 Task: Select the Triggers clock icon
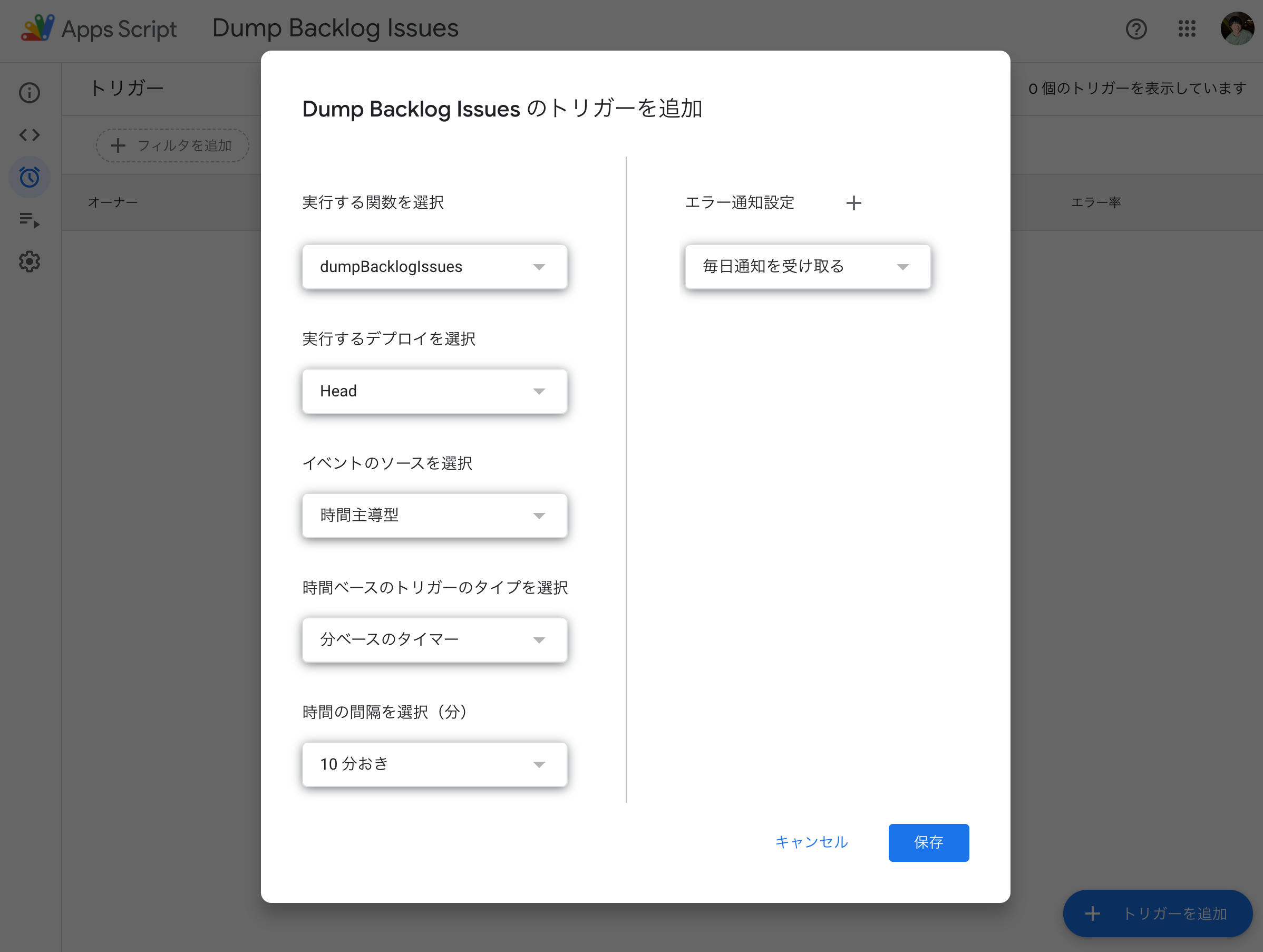(29, 177)
